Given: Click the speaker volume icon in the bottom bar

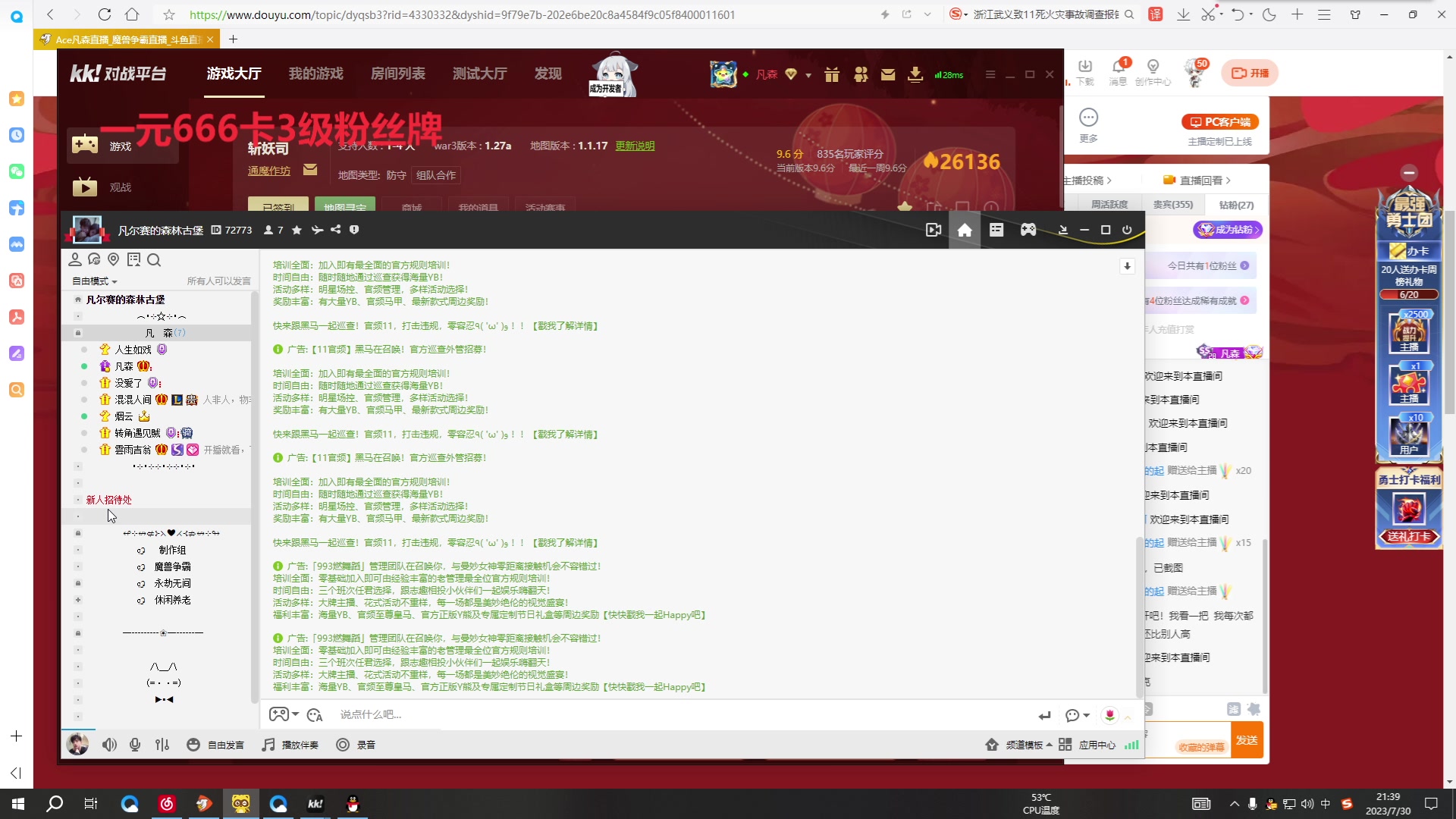Looking at the screenshot, I should pos(110,745).
